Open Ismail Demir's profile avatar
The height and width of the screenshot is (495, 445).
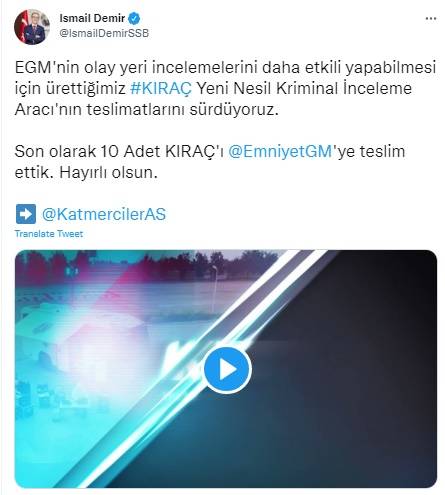point(32,27)
